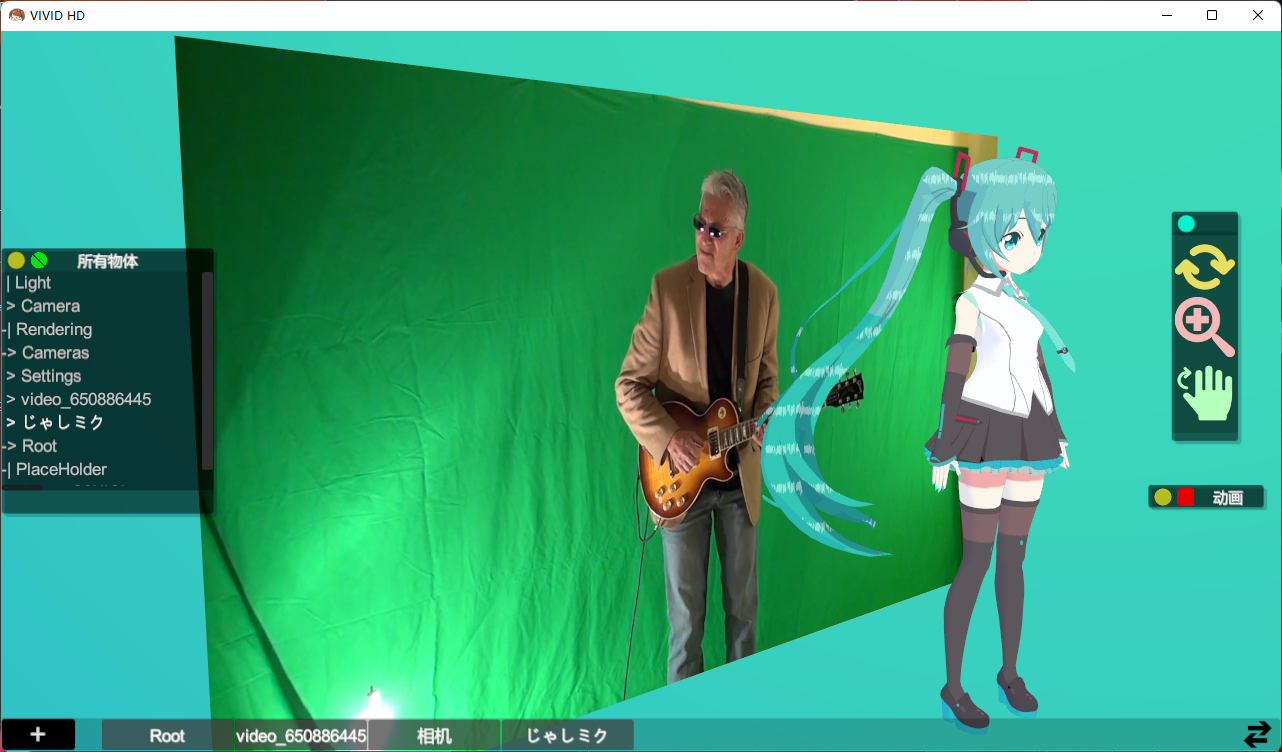Click the horizontal scrollbar under the object list
This screenshot has height=752, width=1282.
pyautogui.click(x=22, y=488)
